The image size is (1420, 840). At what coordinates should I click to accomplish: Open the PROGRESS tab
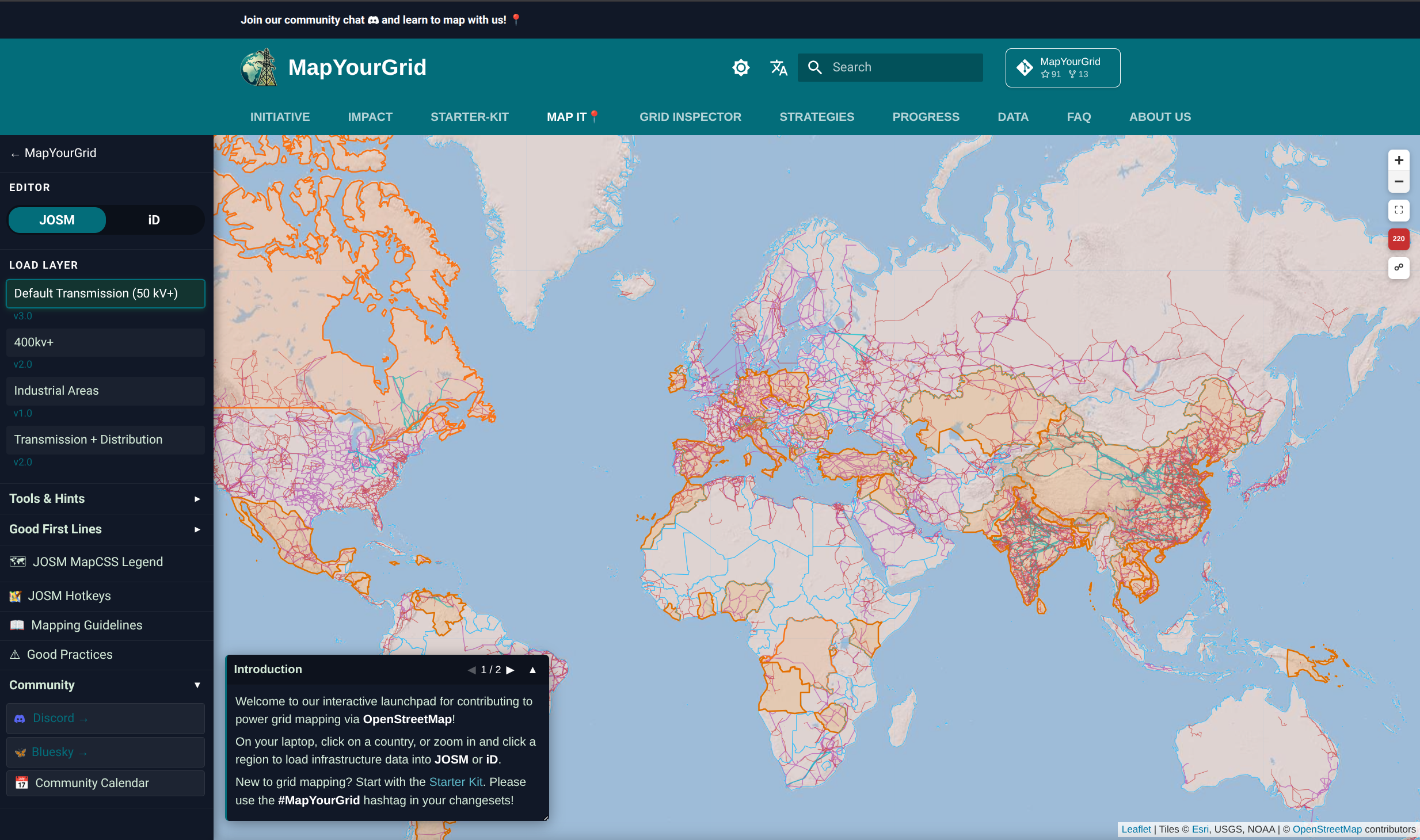coord(926,117)
